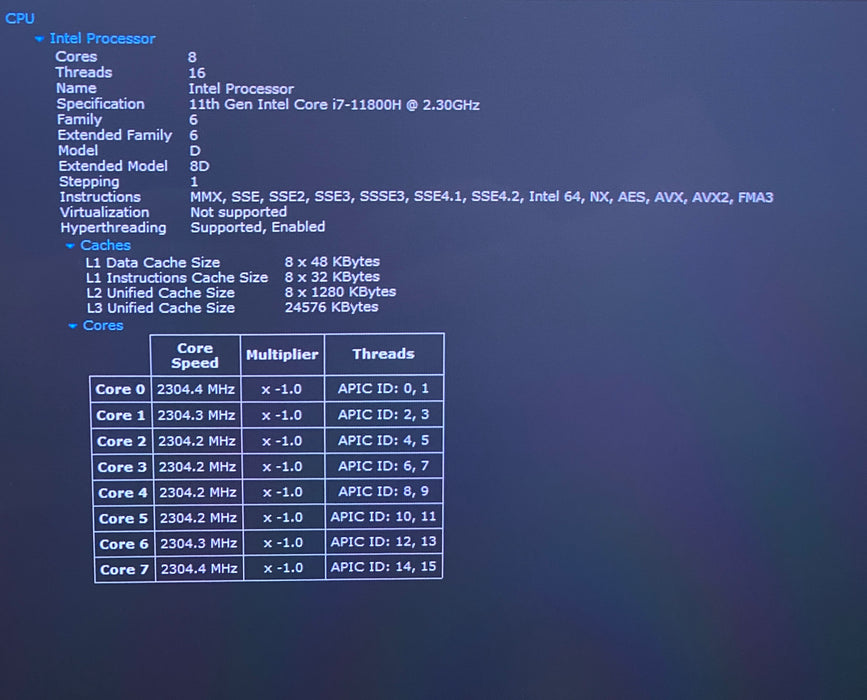Click L1 Data Cache Size value 8 x 48 KBytes
The width and height of the screenshot is (867, 700).
tap(332, 262)
